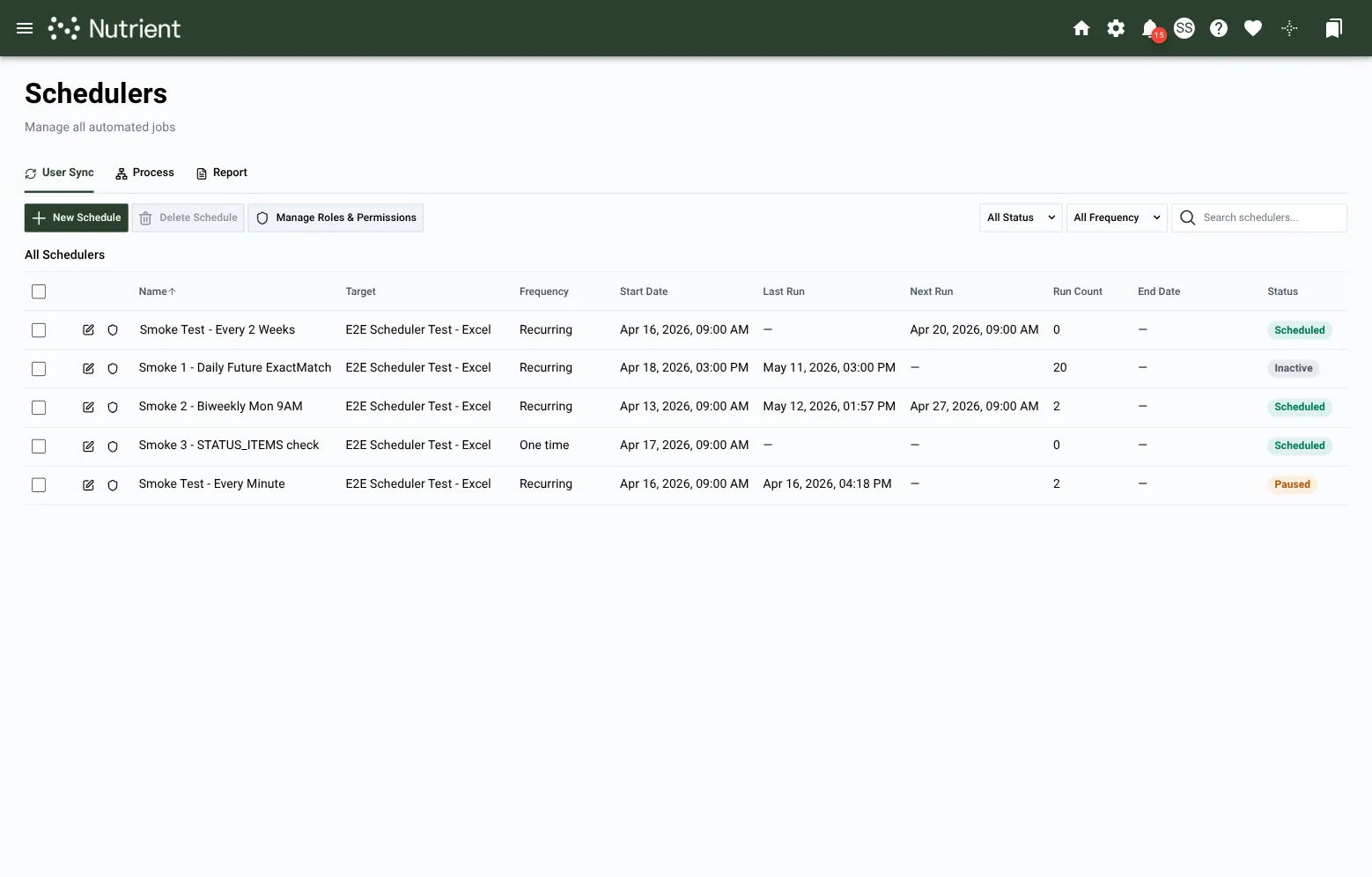
Task: Click the Run Count column header
Action: click(1078, 291)
